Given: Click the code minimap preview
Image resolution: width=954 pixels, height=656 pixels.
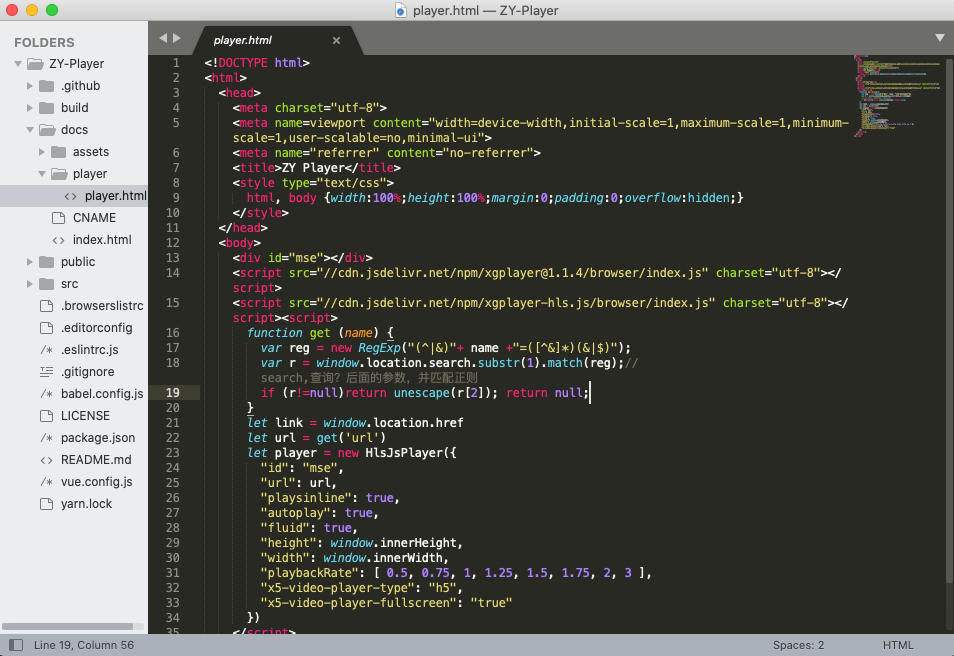Looking at the screenshot, I should click(x=897, y=96).
